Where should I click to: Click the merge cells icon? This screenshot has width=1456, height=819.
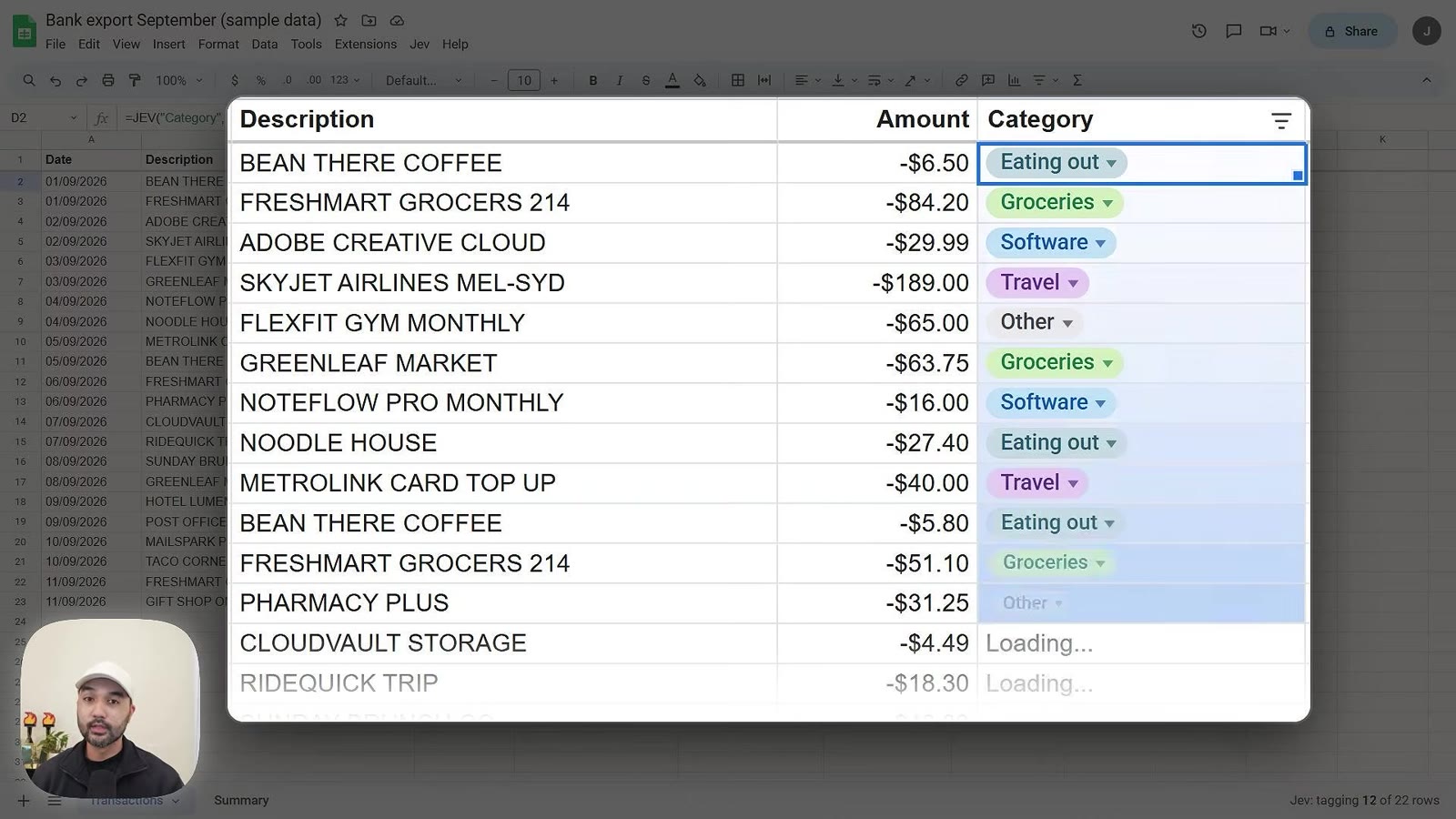764,80
